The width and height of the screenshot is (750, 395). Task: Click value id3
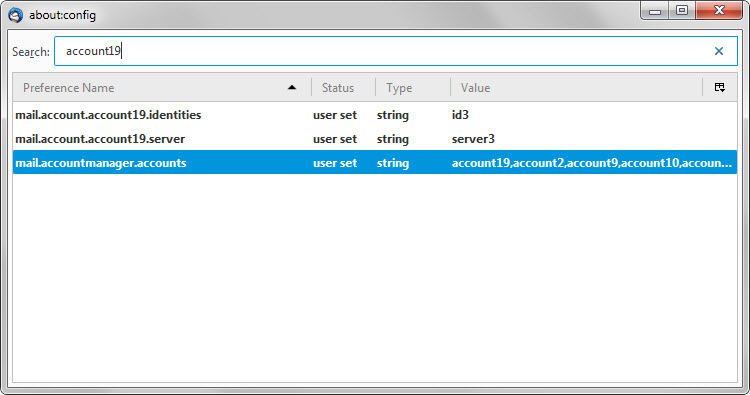(x=460, y=115)
